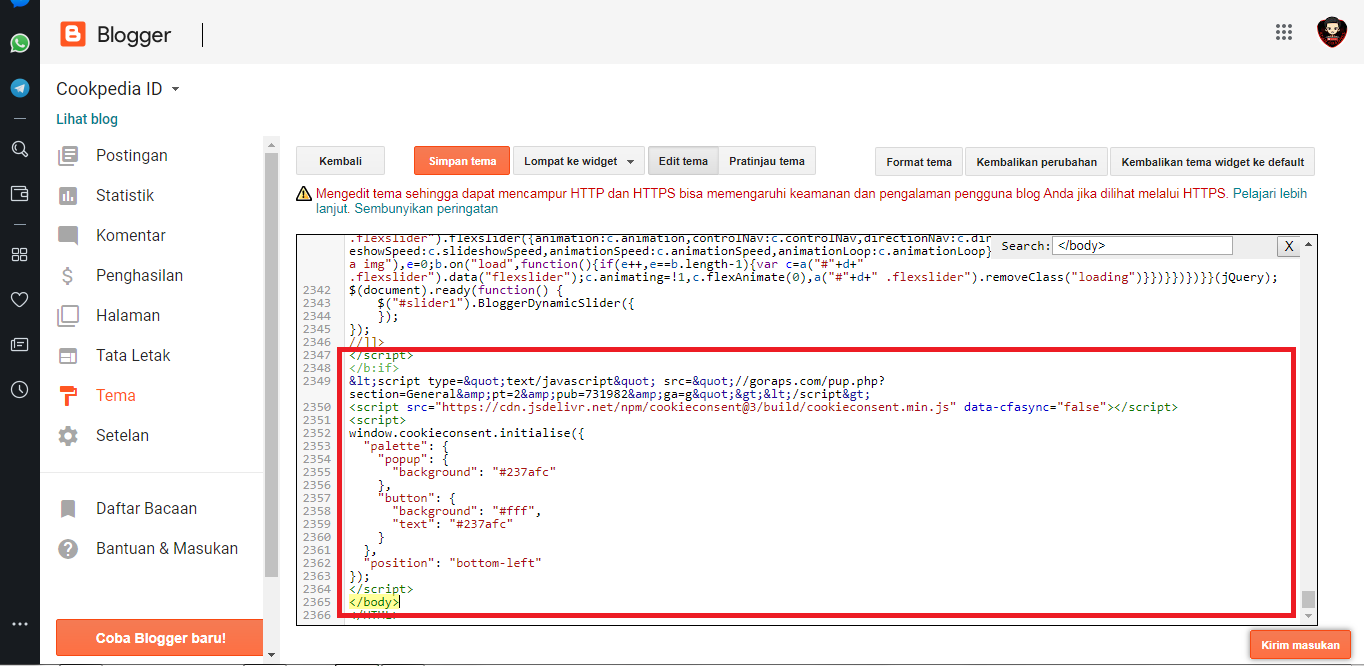
Task: Open WhatsApp in the browser sidebar
Action: (19, 43)
